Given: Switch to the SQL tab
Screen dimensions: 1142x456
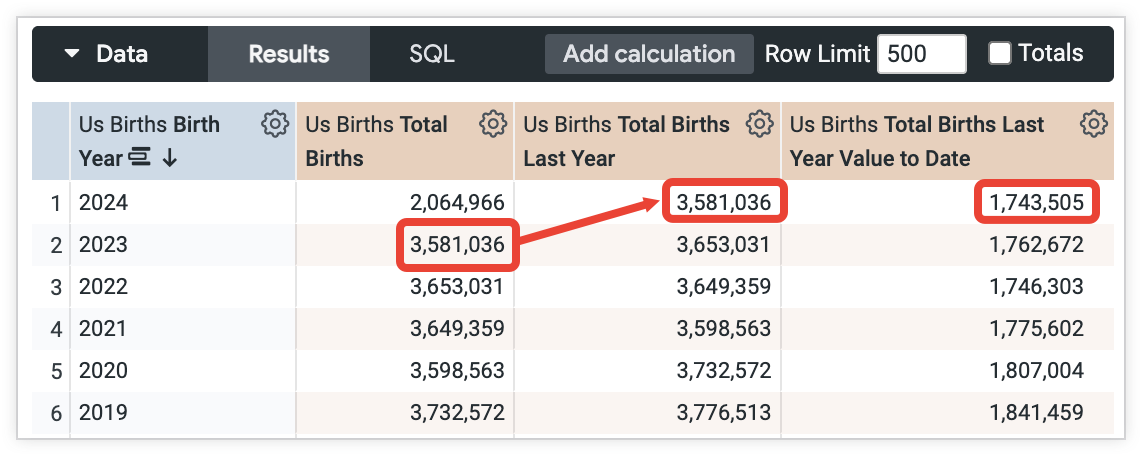Looking at the screenshot, I should tap(432, 54).
